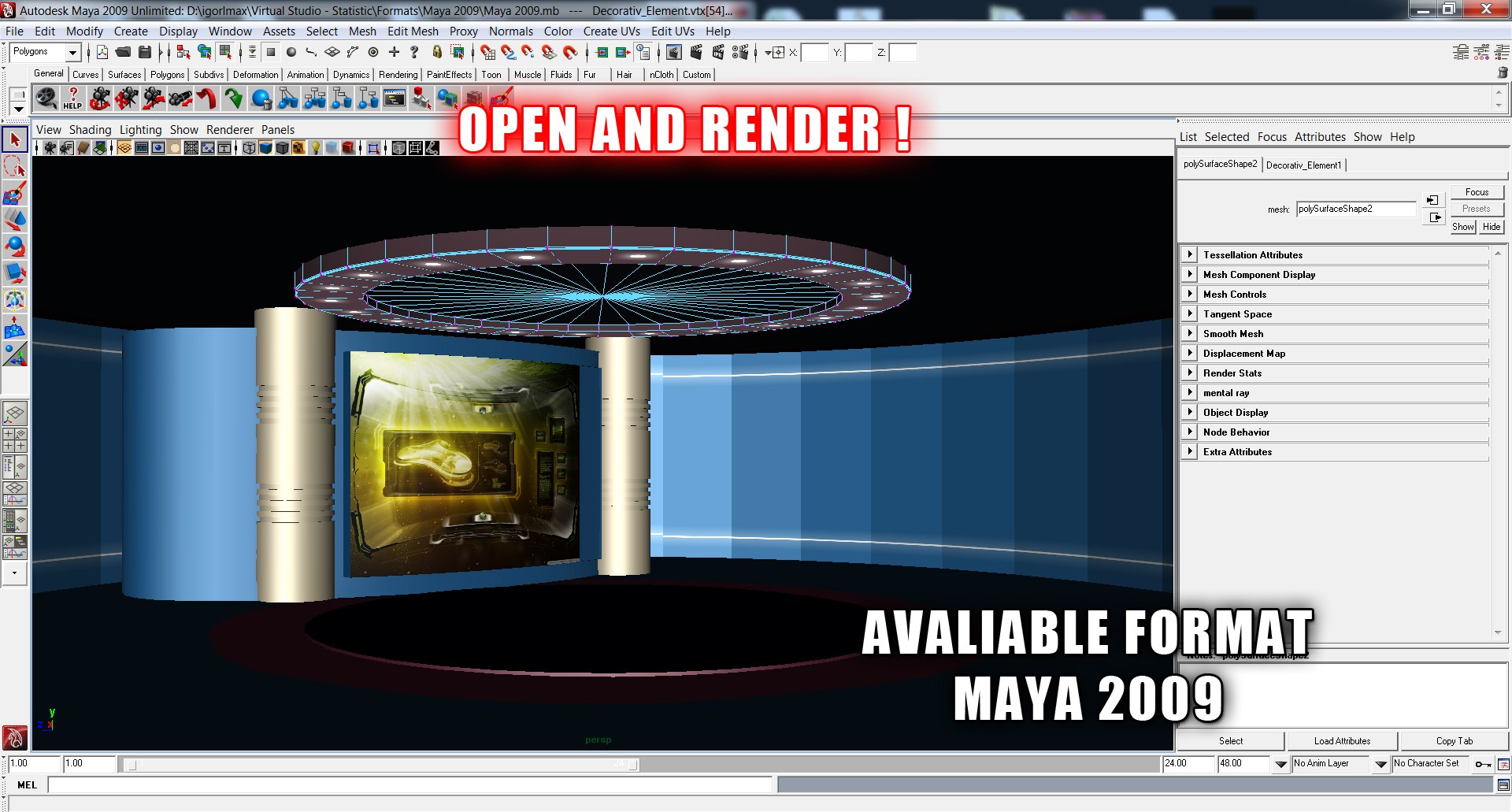Screen dimensions: 1512x812
Task: Click the open scene folder icon
Action: (124, 53)
